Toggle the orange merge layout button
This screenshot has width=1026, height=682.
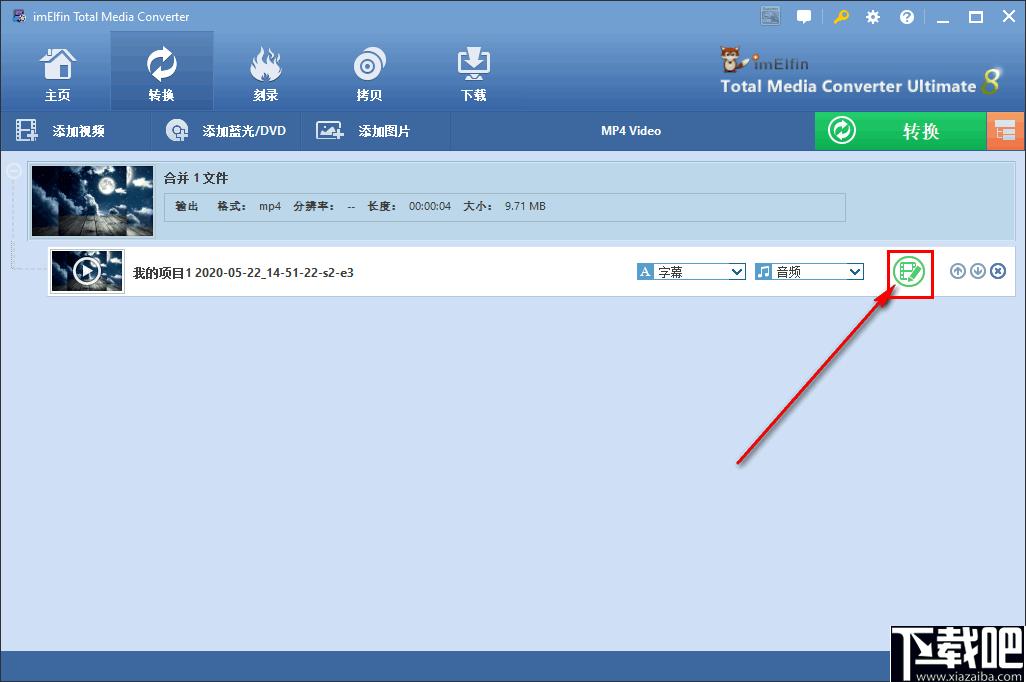click(1005, 131)
